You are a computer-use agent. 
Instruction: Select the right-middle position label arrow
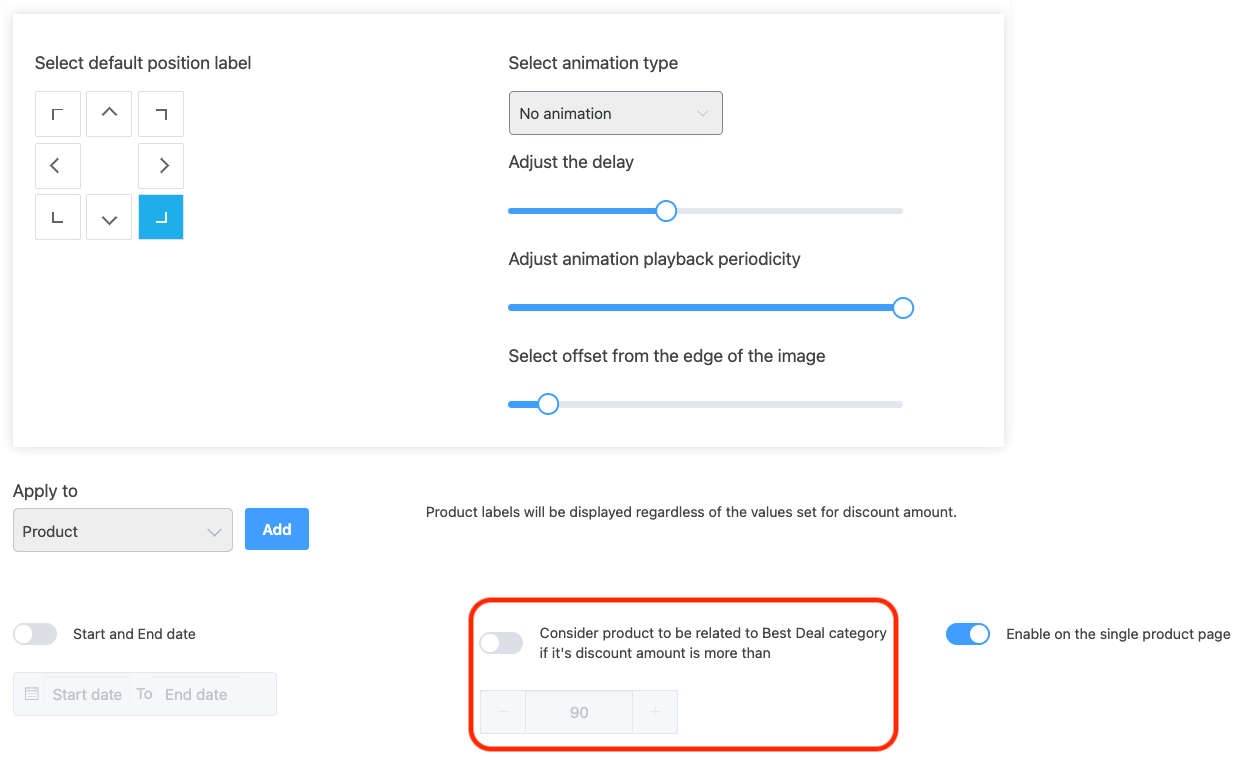click(160, 165)
